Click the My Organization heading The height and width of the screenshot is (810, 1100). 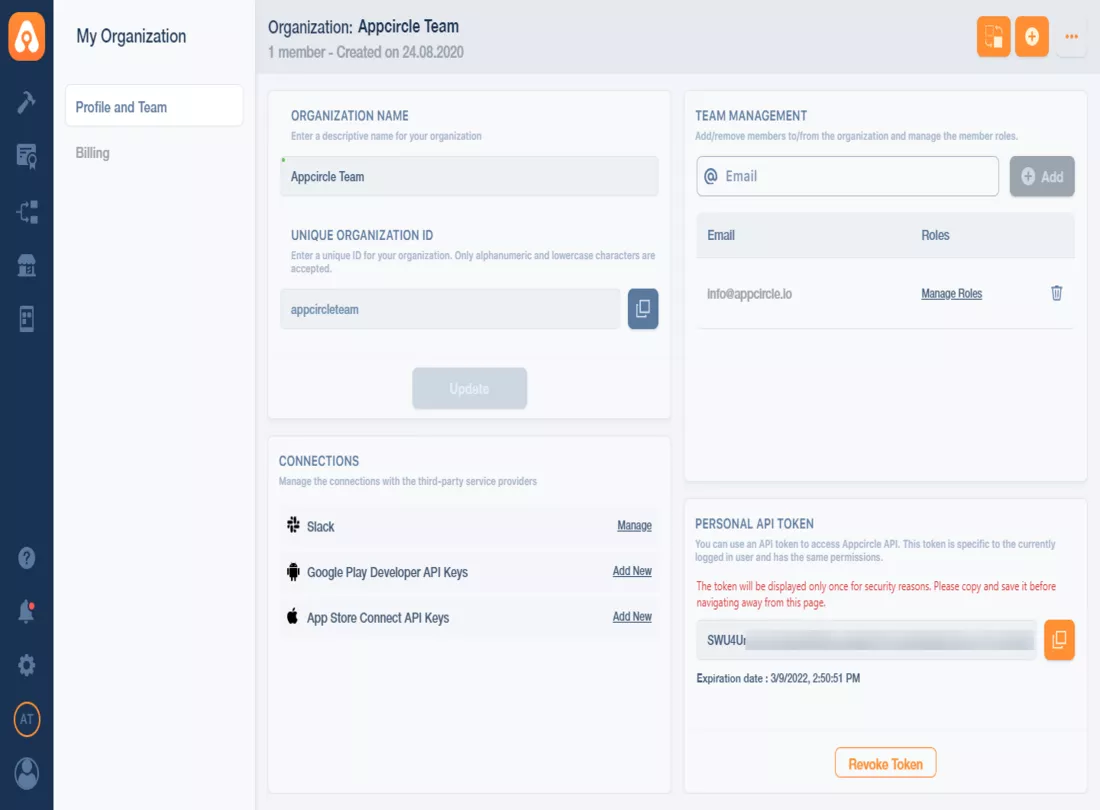[131, 36]
